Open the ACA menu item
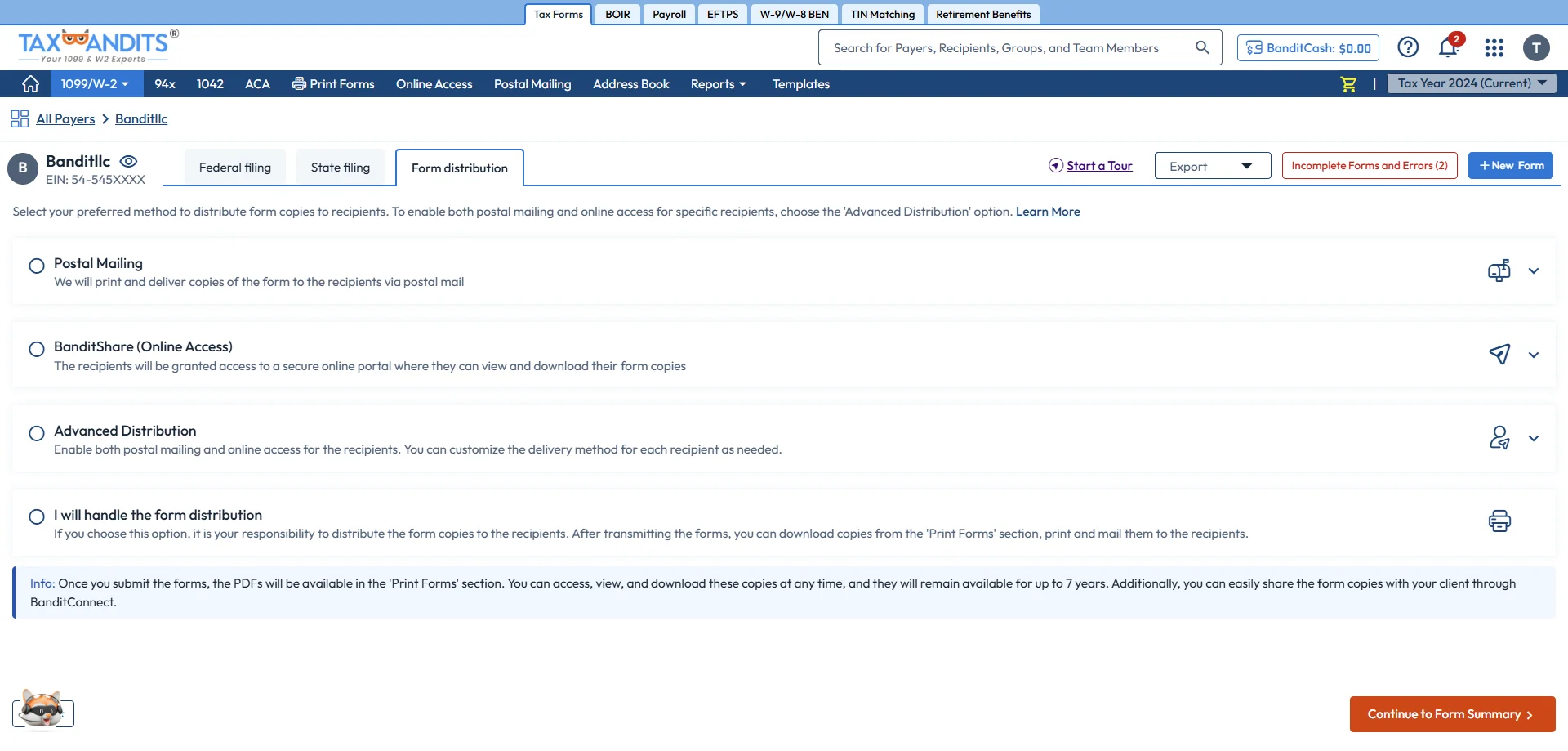The height and width of the screenshot is (751, 1568). [257, 84]
